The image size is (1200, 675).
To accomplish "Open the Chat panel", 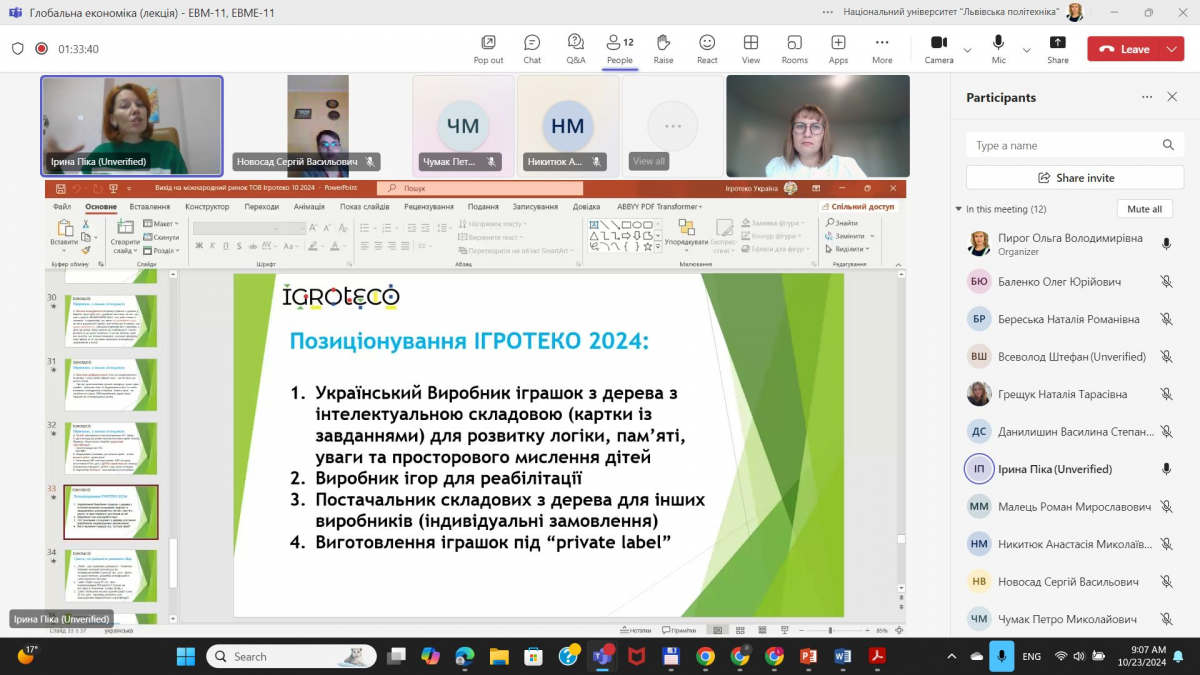I will [x=532, y=48].
